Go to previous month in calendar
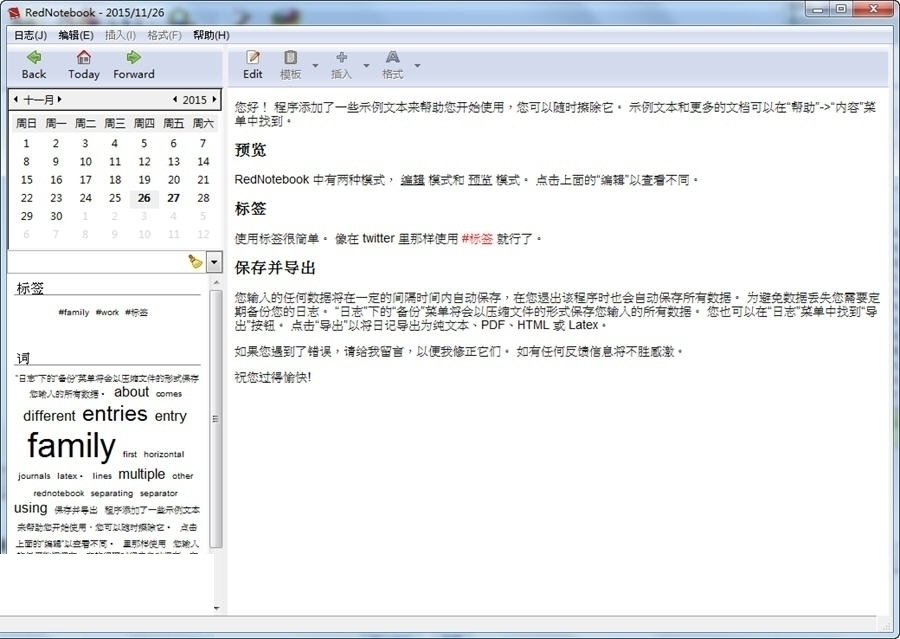The image size is (900, 639). 15,99
